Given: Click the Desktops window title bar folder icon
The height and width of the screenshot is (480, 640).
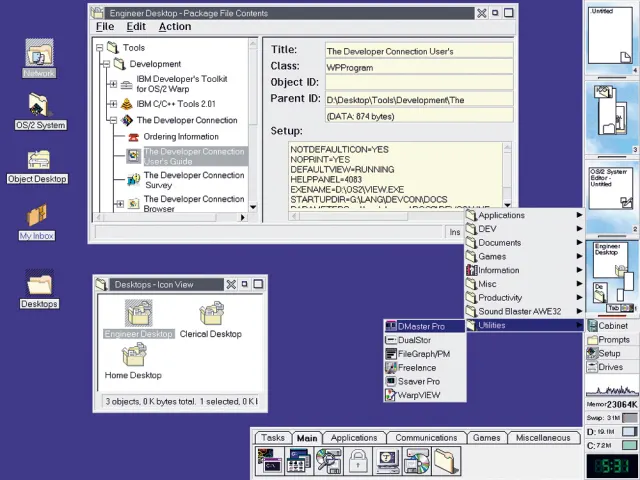Looking at the screenshot, I should (101, 284).
